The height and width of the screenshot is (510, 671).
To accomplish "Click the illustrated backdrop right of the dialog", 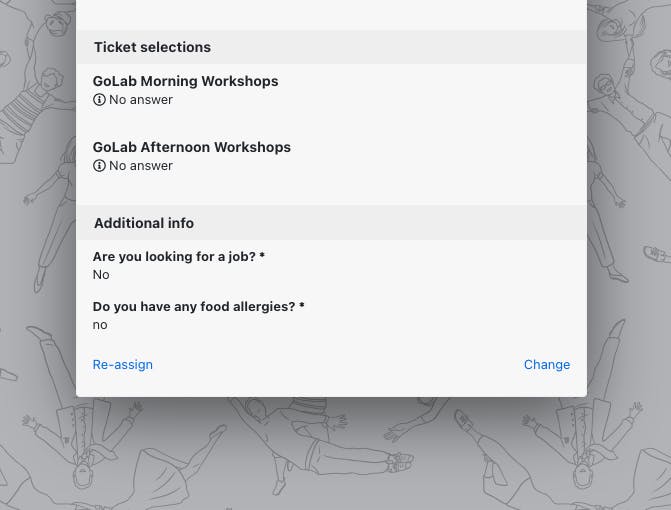I will coord(629,250).
